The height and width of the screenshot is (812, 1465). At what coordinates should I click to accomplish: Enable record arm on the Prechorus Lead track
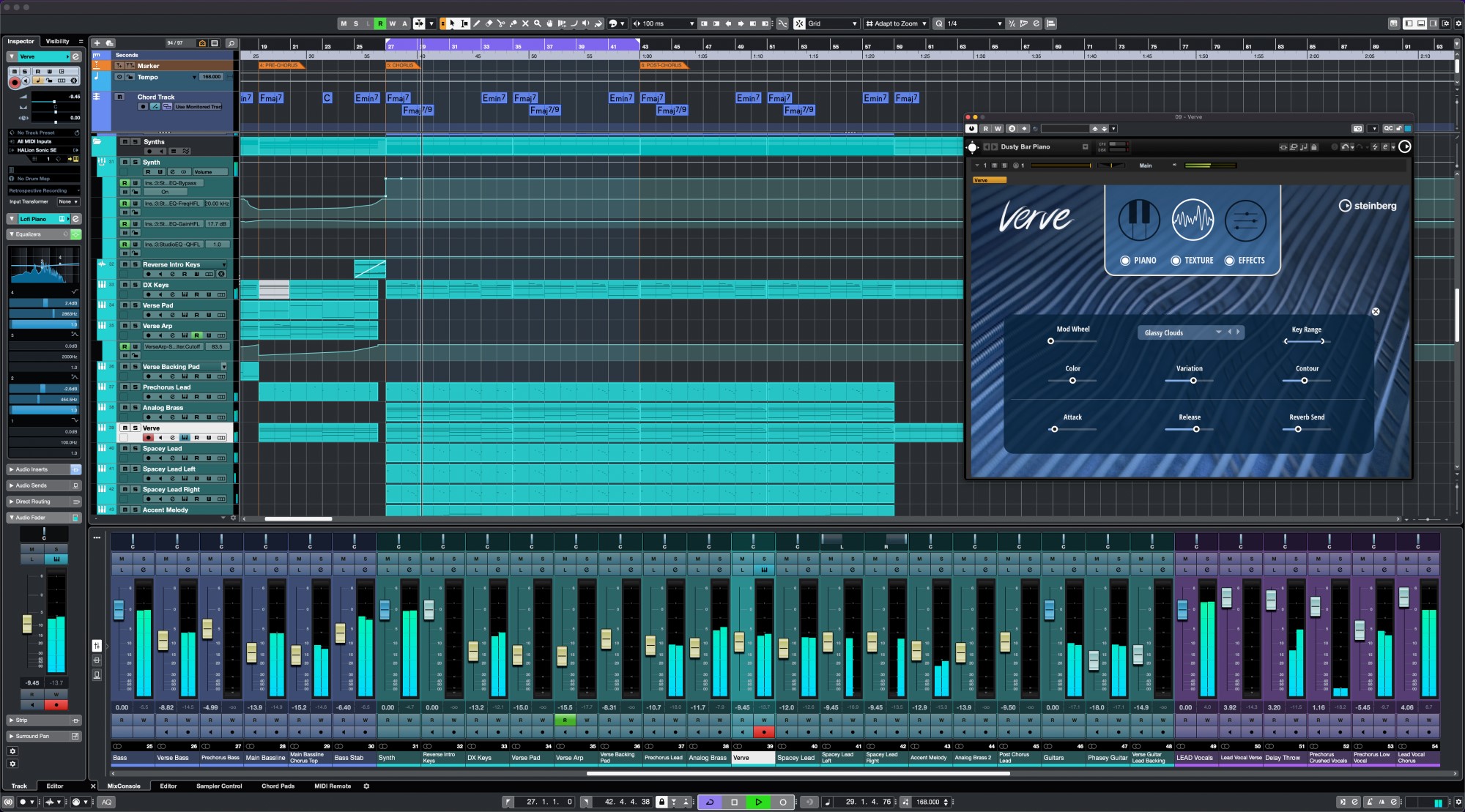pyautogui.click(x=149, y=397)
